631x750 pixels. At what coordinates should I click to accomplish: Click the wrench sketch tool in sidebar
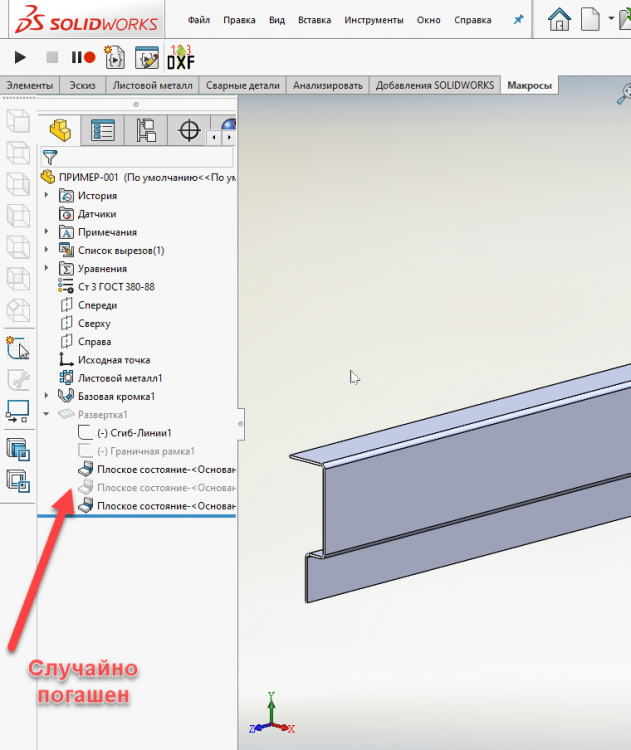(18, 380)
